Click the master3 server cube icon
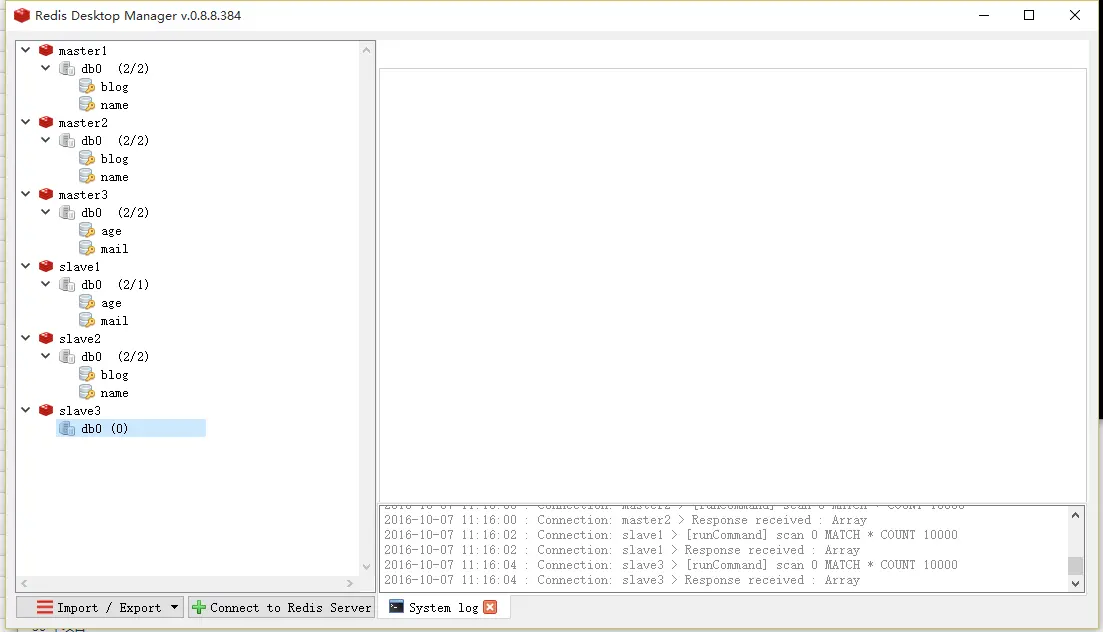This screenshot has height=632, width=1103. [x=46, y=194]
